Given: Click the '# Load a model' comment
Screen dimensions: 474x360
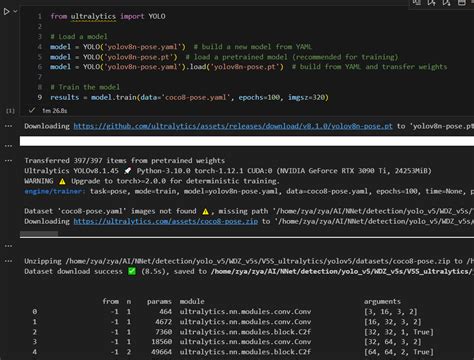Looking at the screenshot, I should click(79, 37).
